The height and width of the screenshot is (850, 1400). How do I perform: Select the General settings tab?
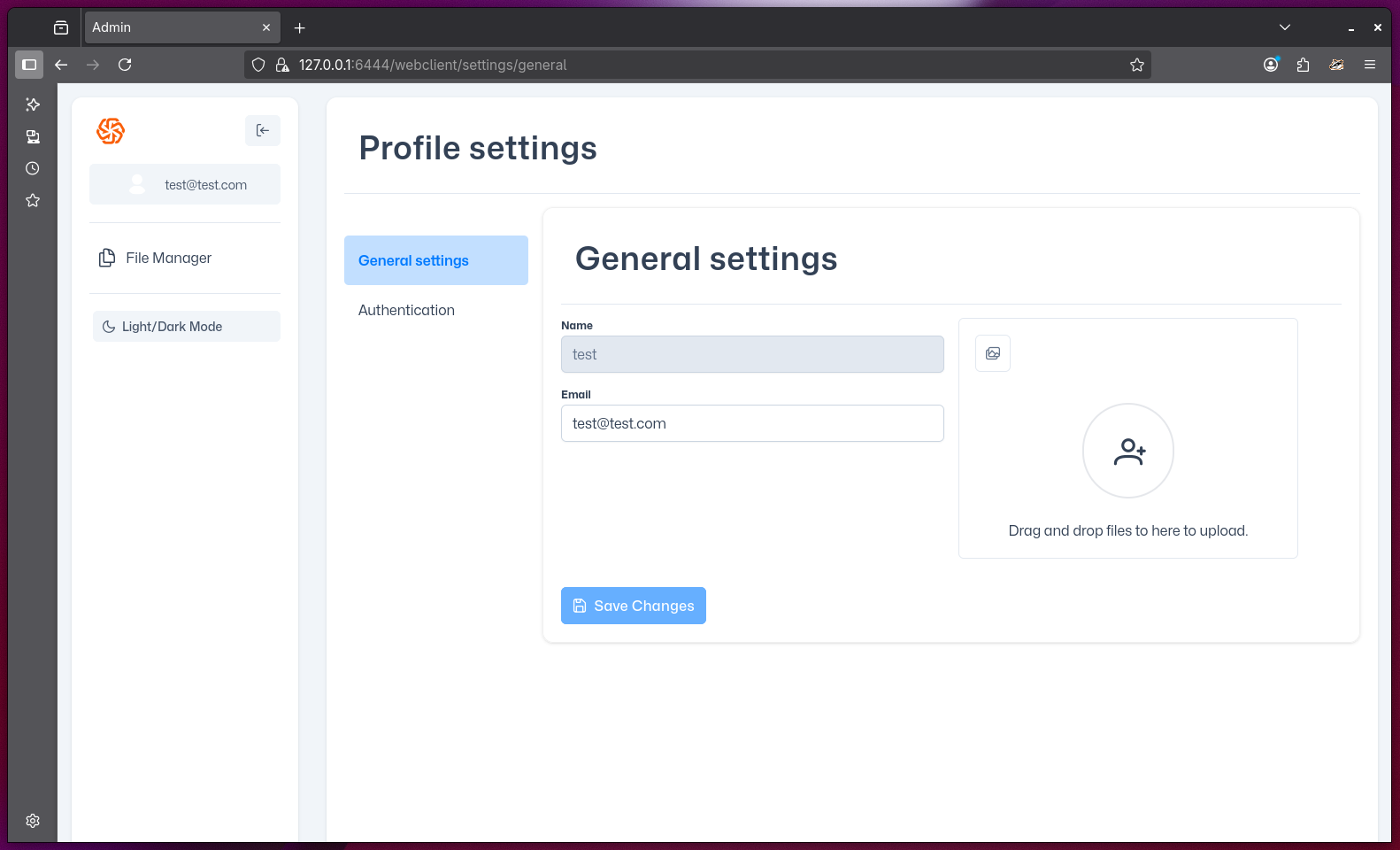pyautogui.click(x=436, y=260)
